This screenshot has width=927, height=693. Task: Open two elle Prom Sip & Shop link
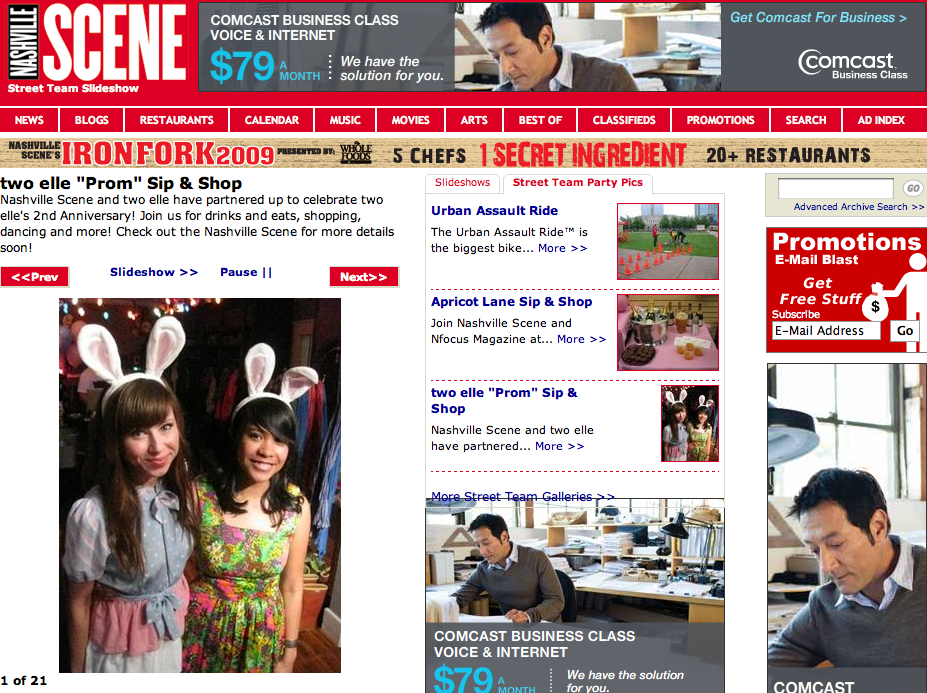point(504,400)
